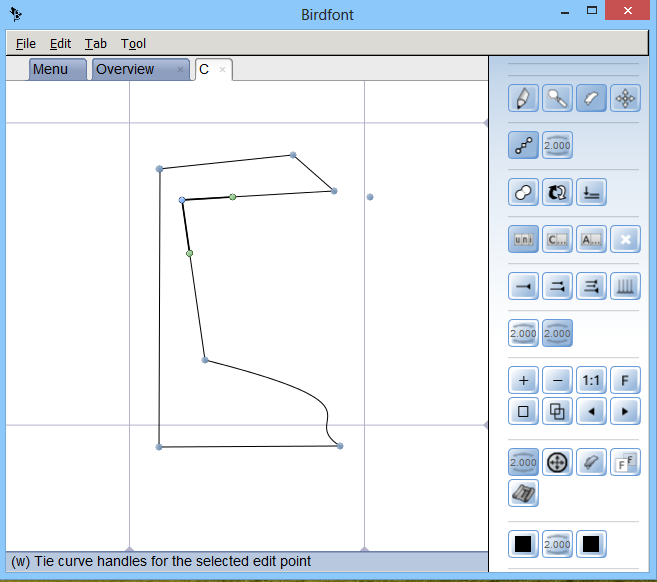
Task: Minimize the Birdfont window
Action: 564,12
